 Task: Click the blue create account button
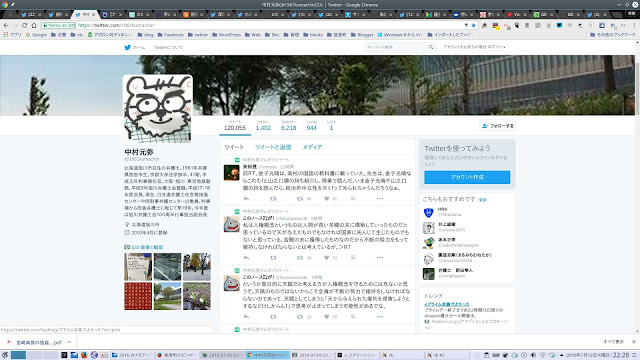coord(467,177)
